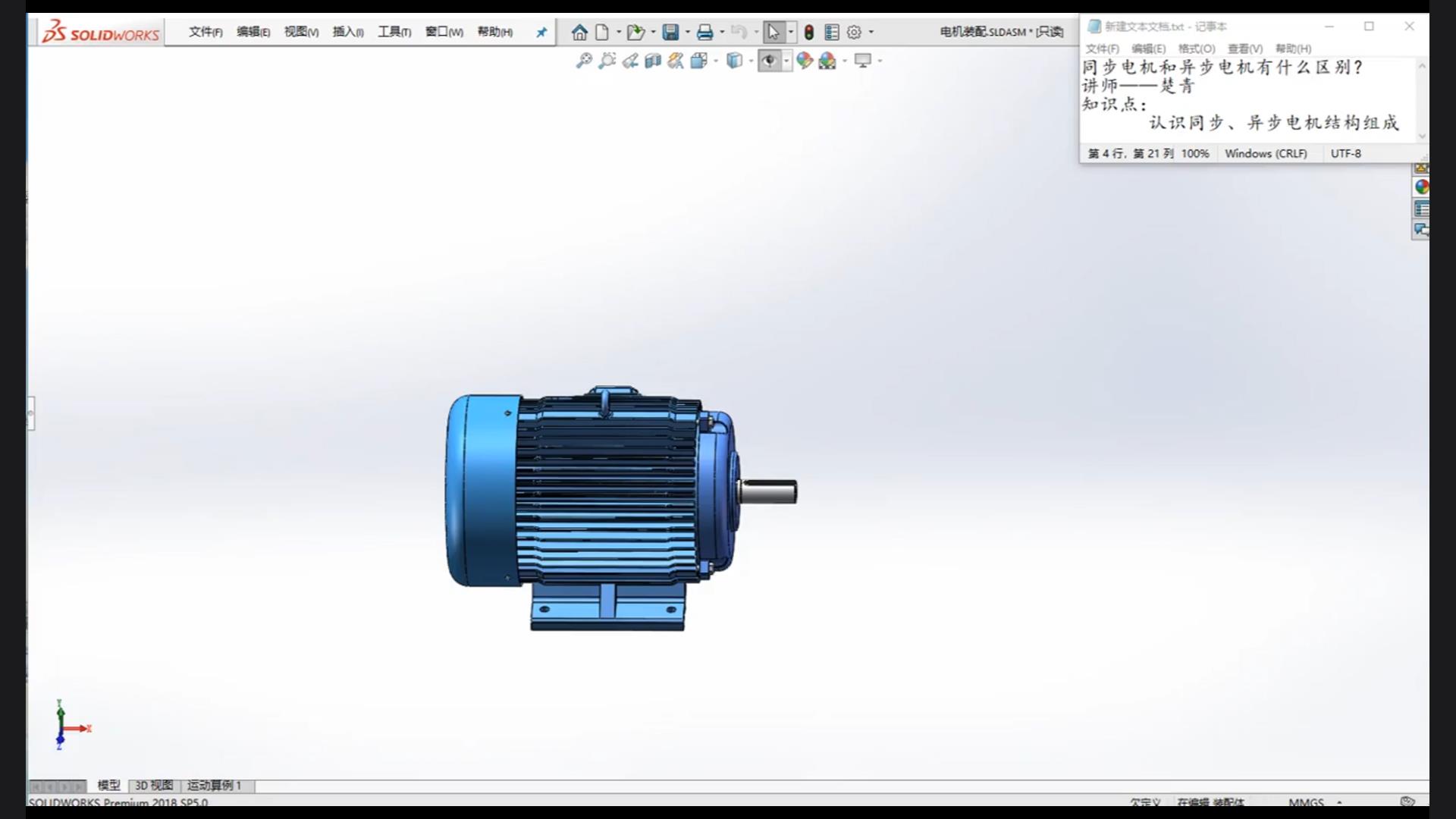Switch to the 模型 tab
The height and width of the screenshot is (819, 1456).
pyautogui.click(x=108, y=786)
